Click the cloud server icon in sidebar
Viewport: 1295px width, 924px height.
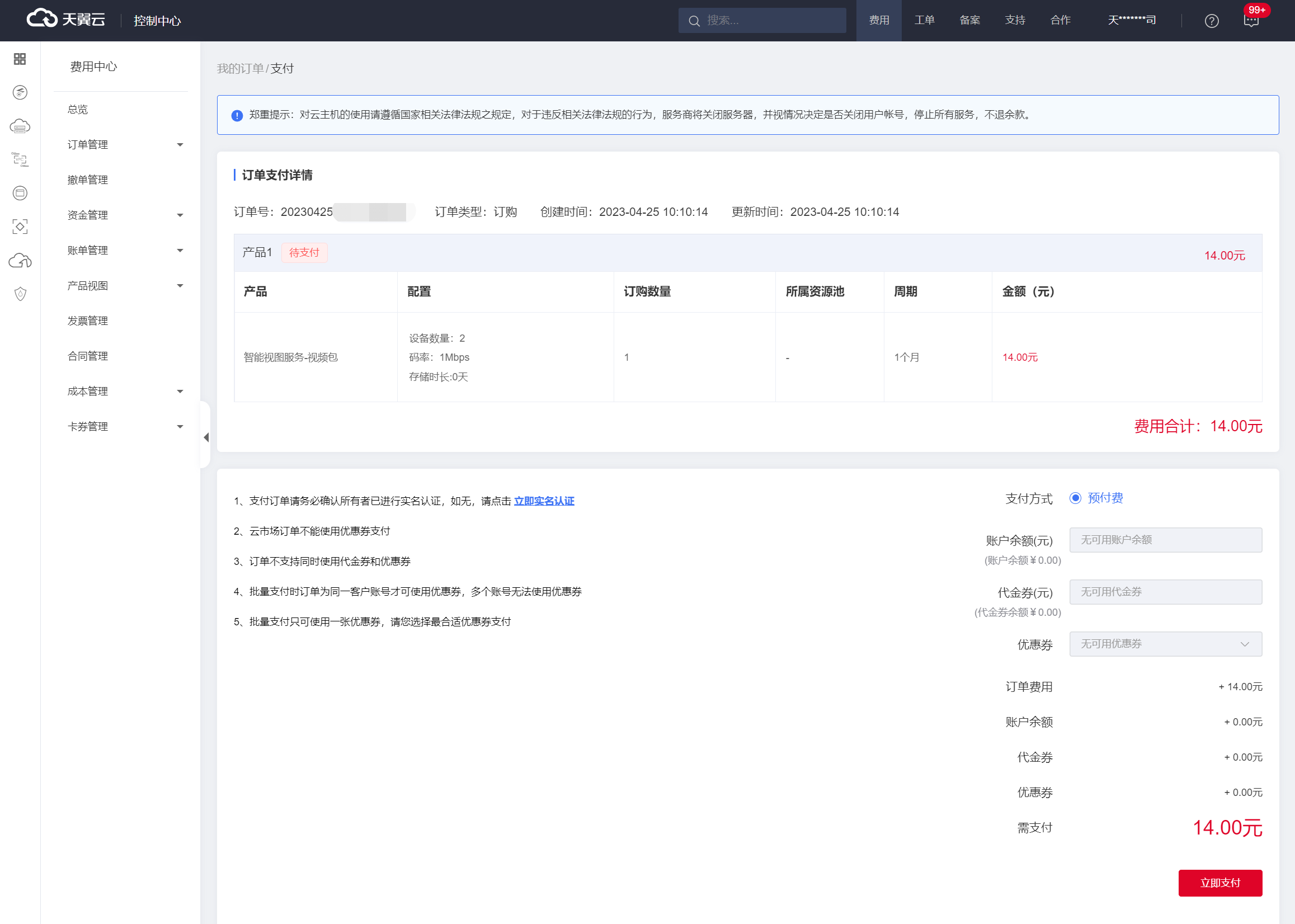(20, 126)
